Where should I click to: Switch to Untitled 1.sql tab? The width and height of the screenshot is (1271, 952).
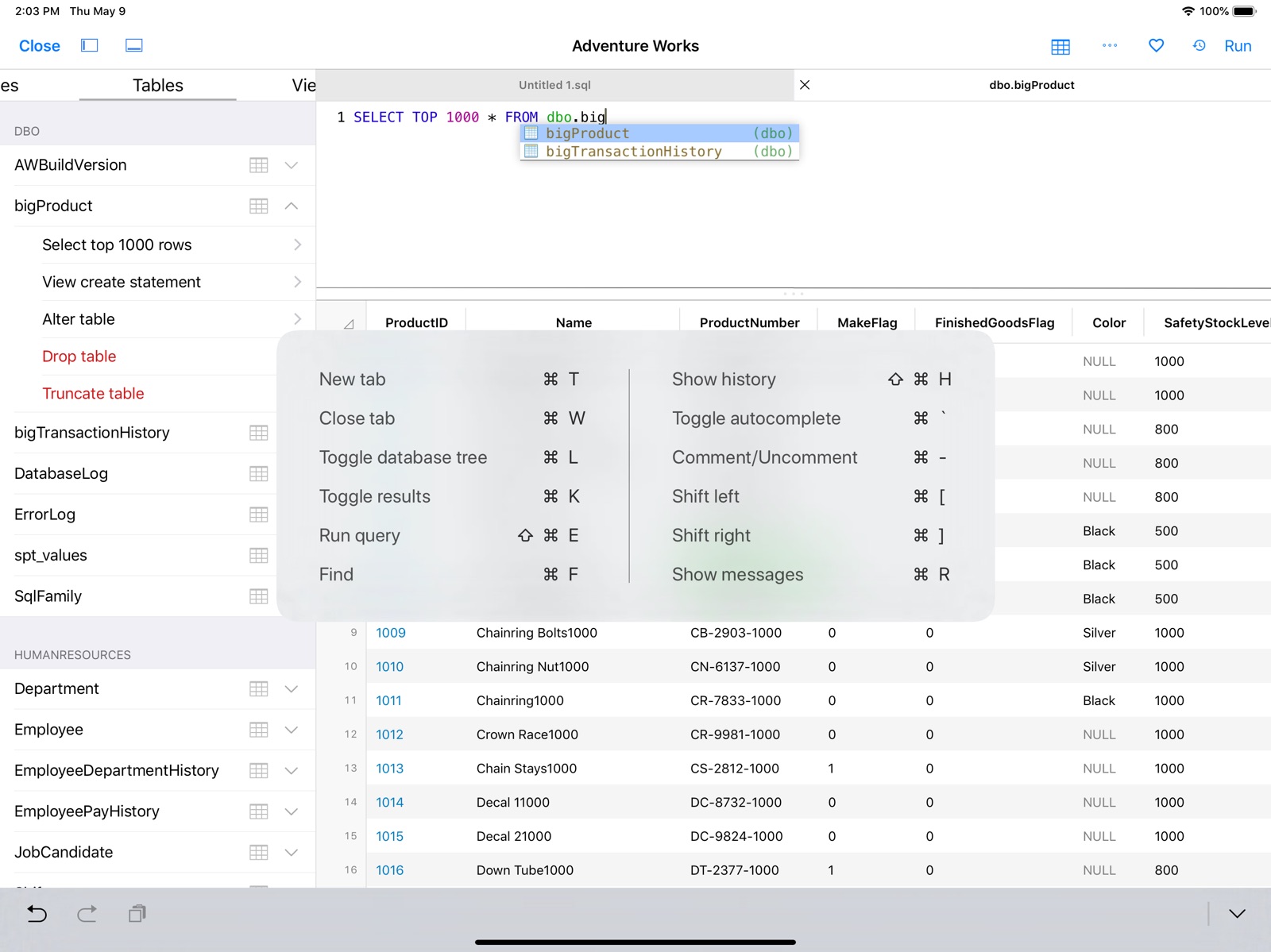point(554,85)
